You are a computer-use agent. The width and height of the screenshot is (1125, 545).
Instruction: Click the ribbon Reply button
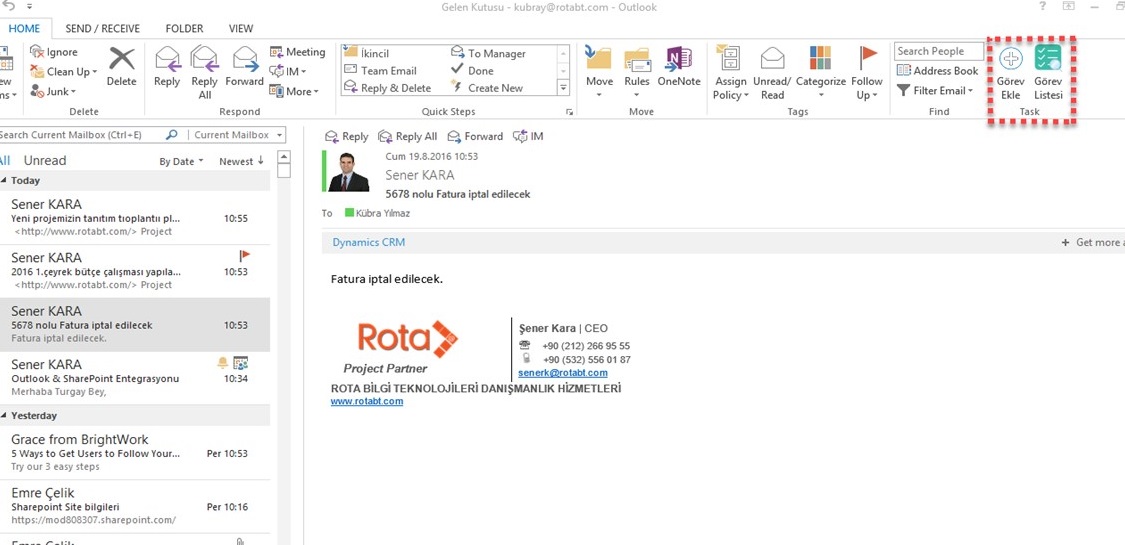[167, 67]
